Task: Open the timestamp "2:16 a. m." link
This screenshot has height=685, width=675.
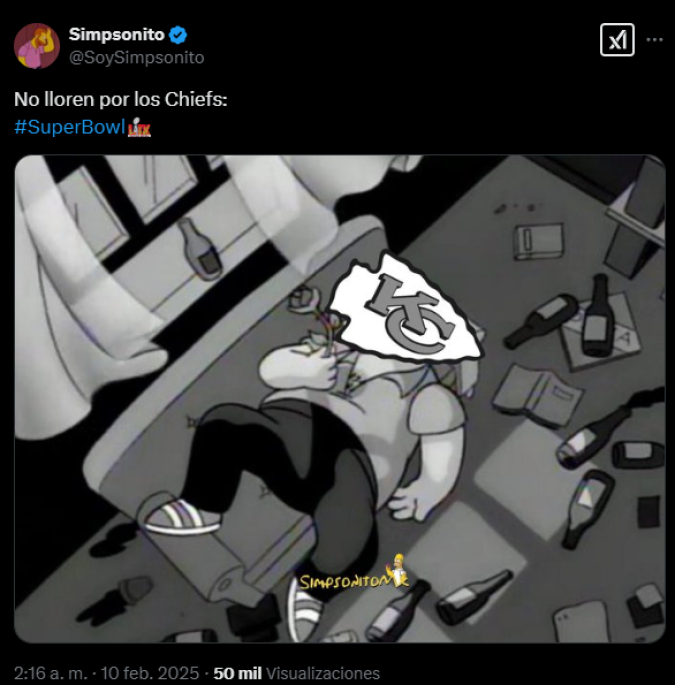Action: coord(48,673)
